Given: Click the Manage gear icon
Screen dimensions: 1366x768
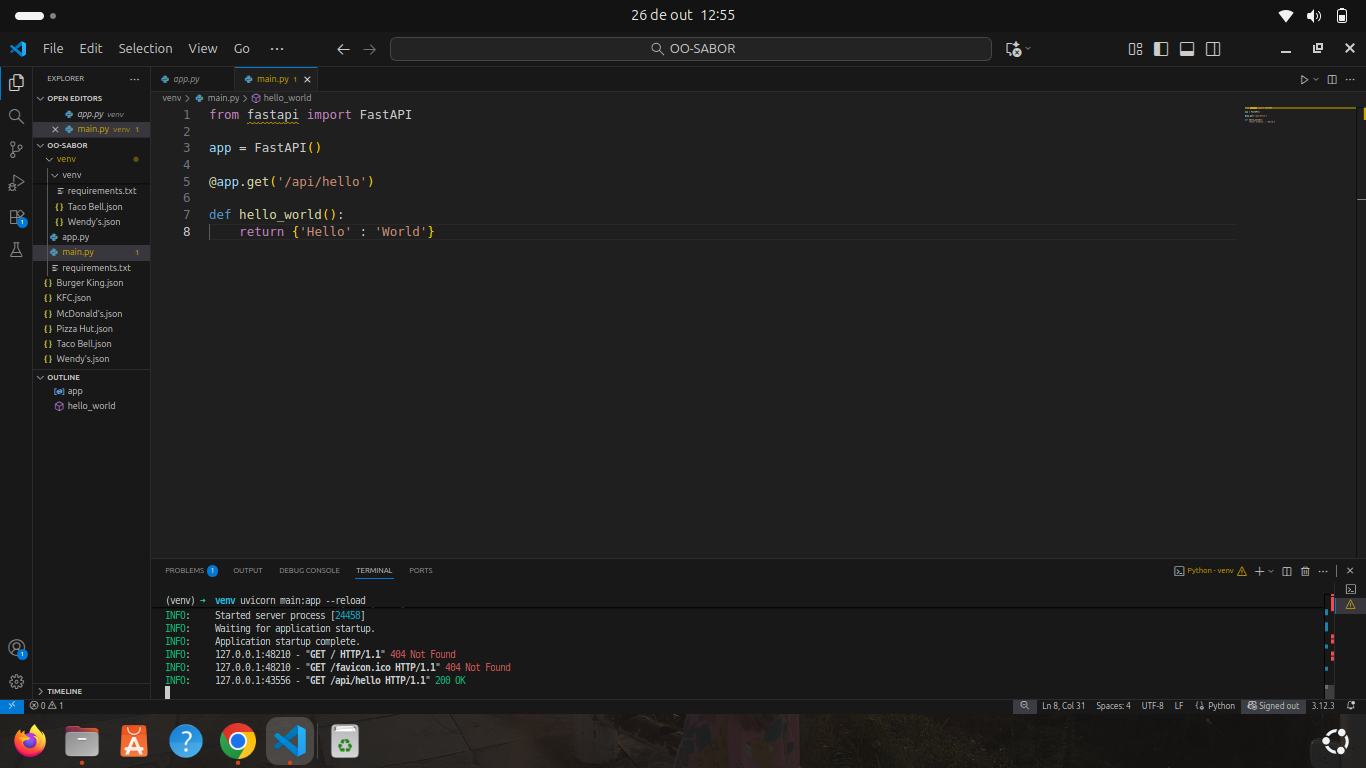Looking at the screenshot, I should pyautogui.click(x=16, y=681).
